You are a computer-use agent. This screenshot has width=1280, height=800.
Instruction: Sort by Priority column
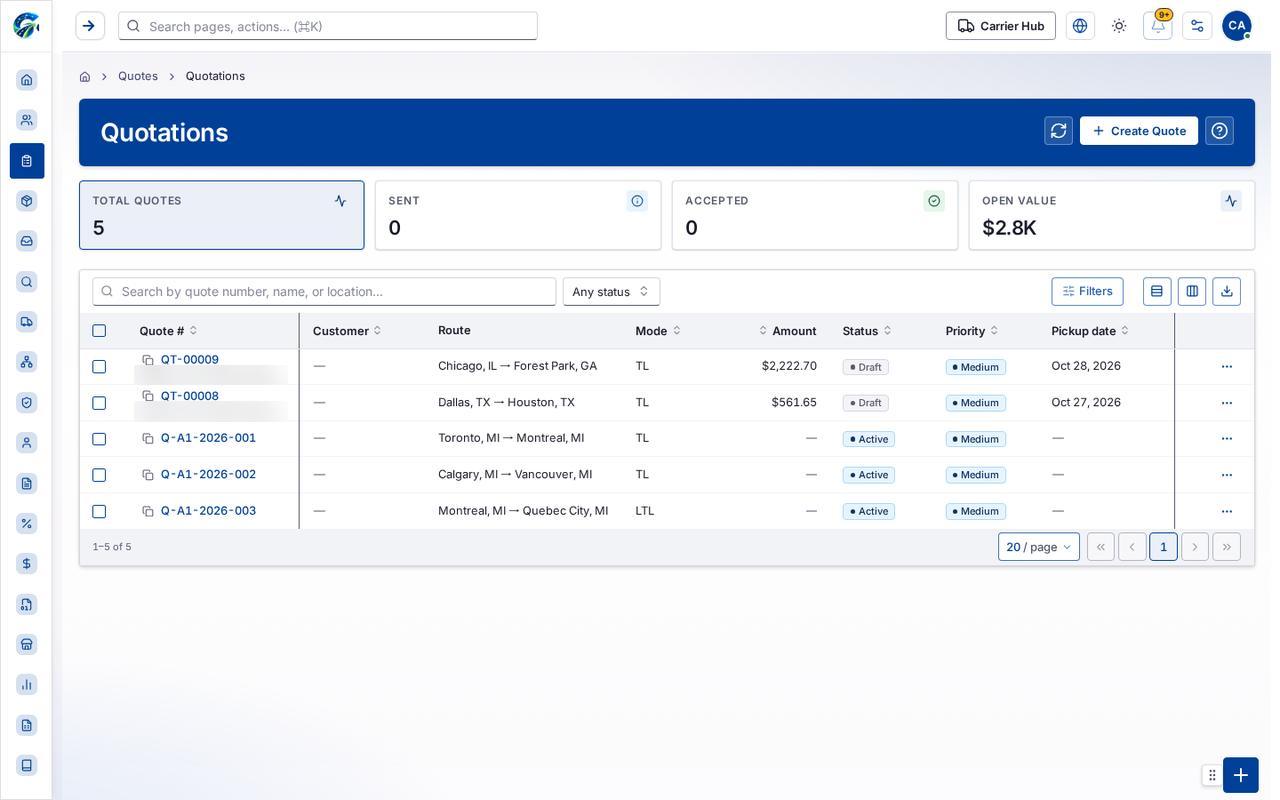coord(972,331)
